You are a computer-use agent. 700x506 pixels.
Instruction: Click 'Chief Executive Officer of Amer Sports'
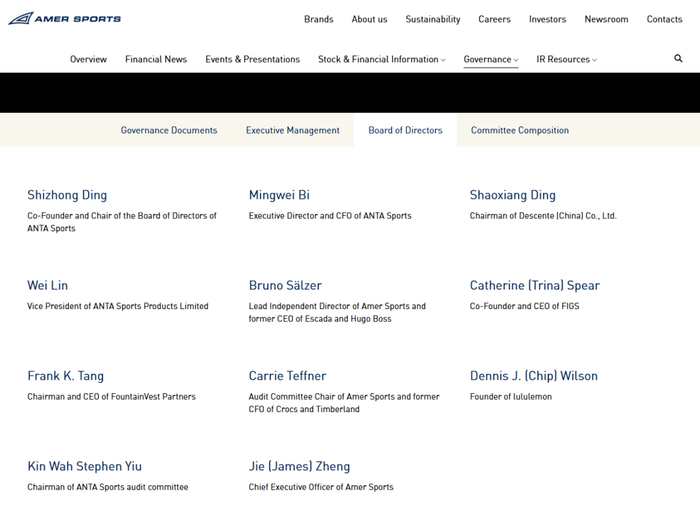(321, 487)
